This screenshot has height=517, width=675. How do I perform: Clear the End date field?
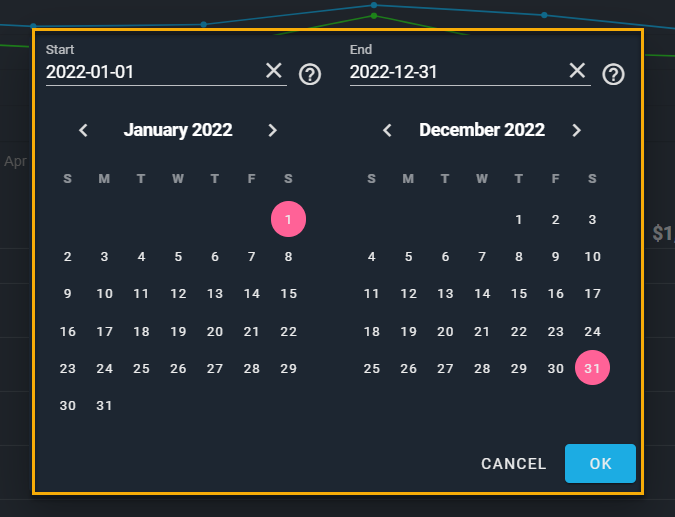[x=577, y=71]
